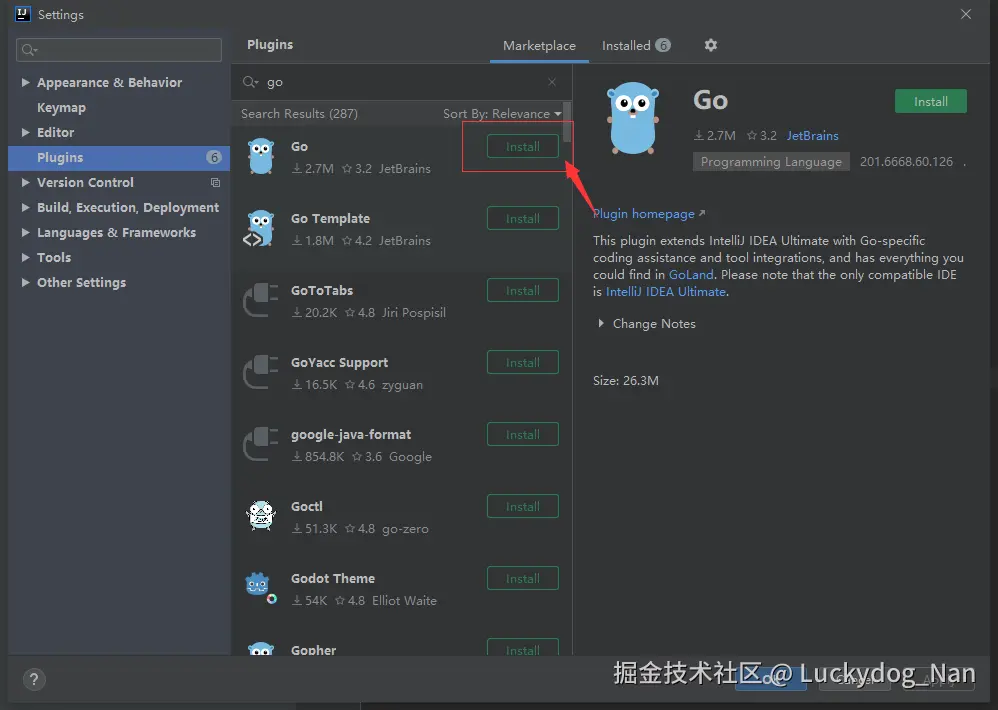Select Plugins in settings tree
998x710 pixels.
click(x=119, y=158)
